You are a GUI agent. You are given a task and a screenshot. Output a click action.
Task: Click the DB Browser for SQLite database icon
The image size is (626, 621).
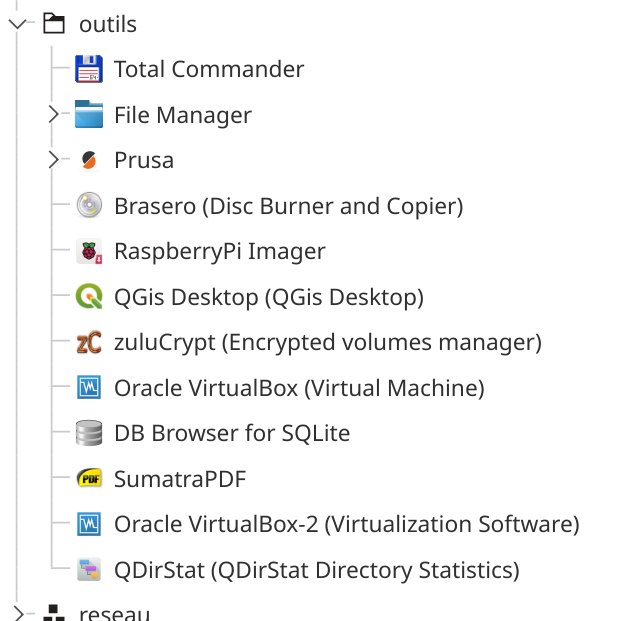[x=89, y=433]
